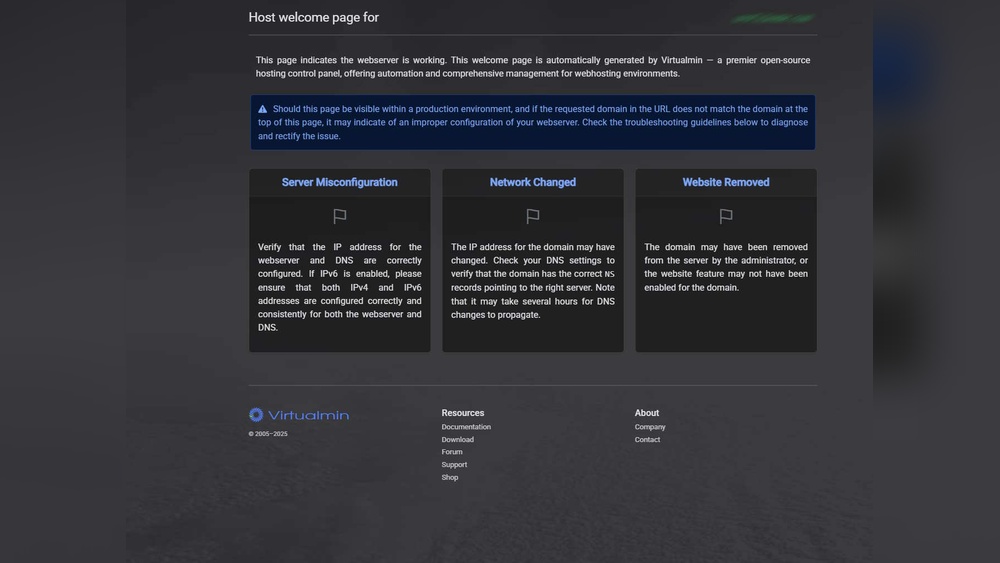Viewport: 1000px width, 563px height.
Task: Click the Virtualmin logo in the footer
Action: (x=299, y=415)
